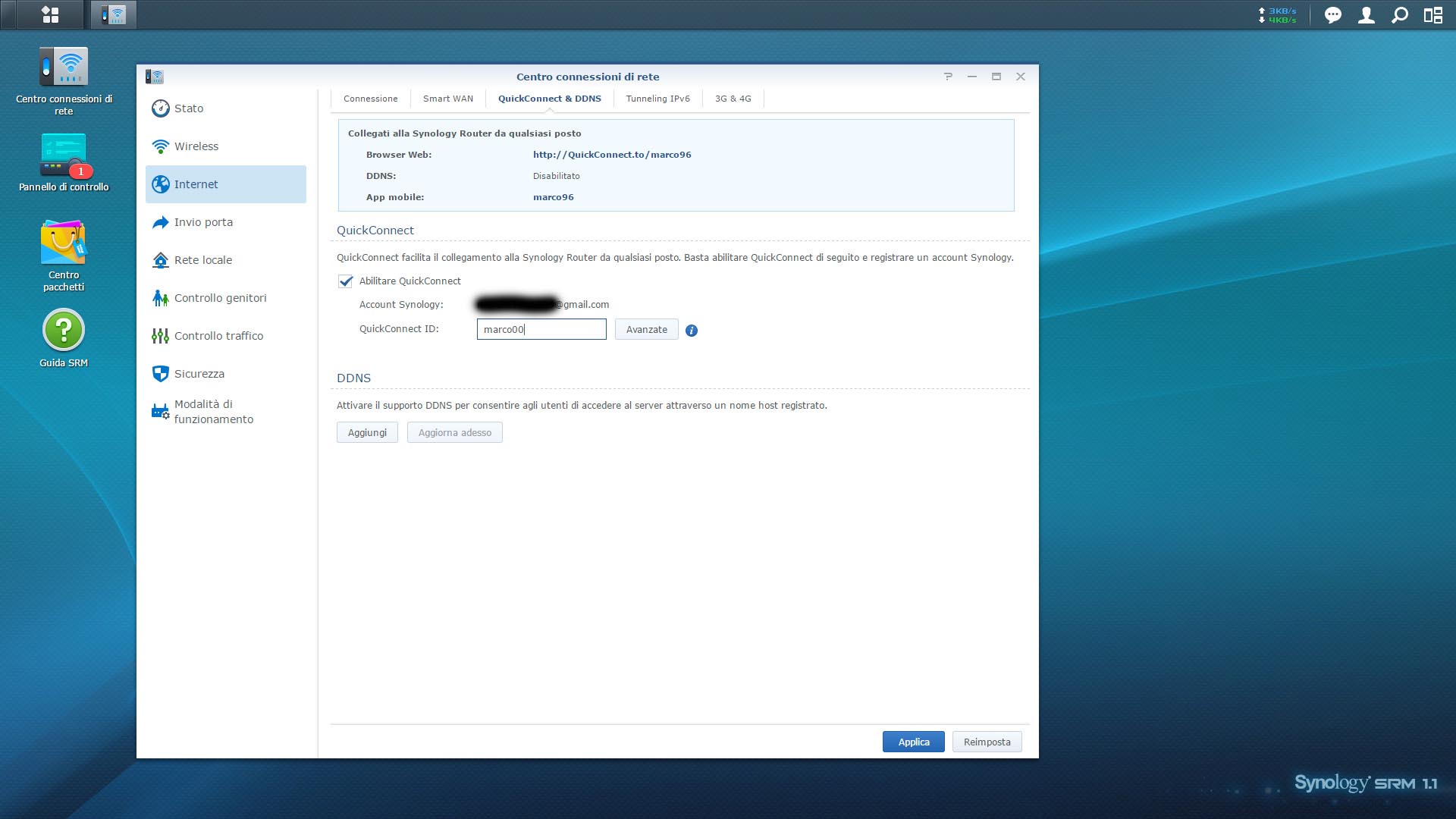Open the Tunneling IPv6 tab

657,99
